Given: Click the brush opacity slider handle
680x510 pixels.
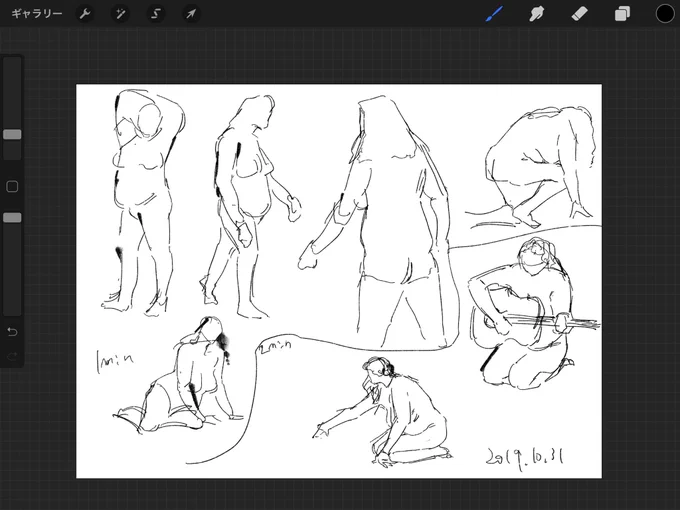Looking at the screenshot, I should [x=12, y=218].
